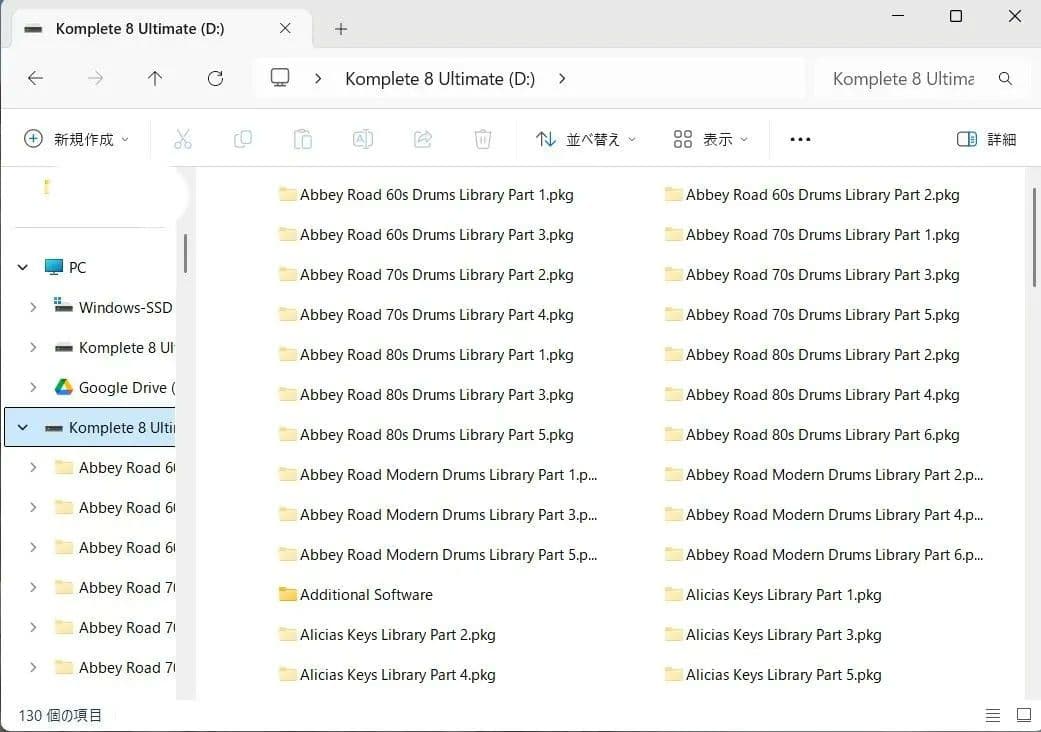Viewport: 1041px width, 732px height.
Task: Click the Copy icon in the toolbar
Action: point(243,139)
